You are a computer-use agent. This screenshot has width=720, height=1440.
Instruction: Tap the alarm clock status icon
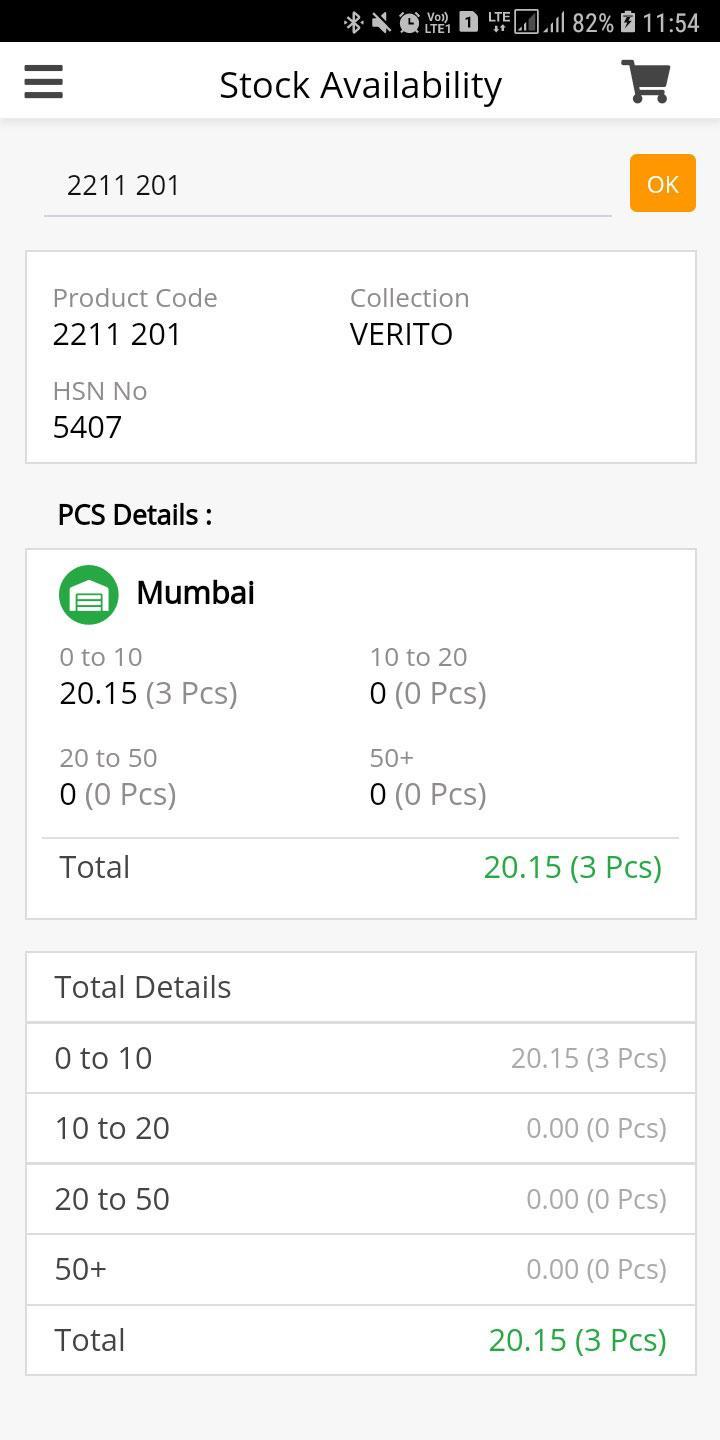409,22
